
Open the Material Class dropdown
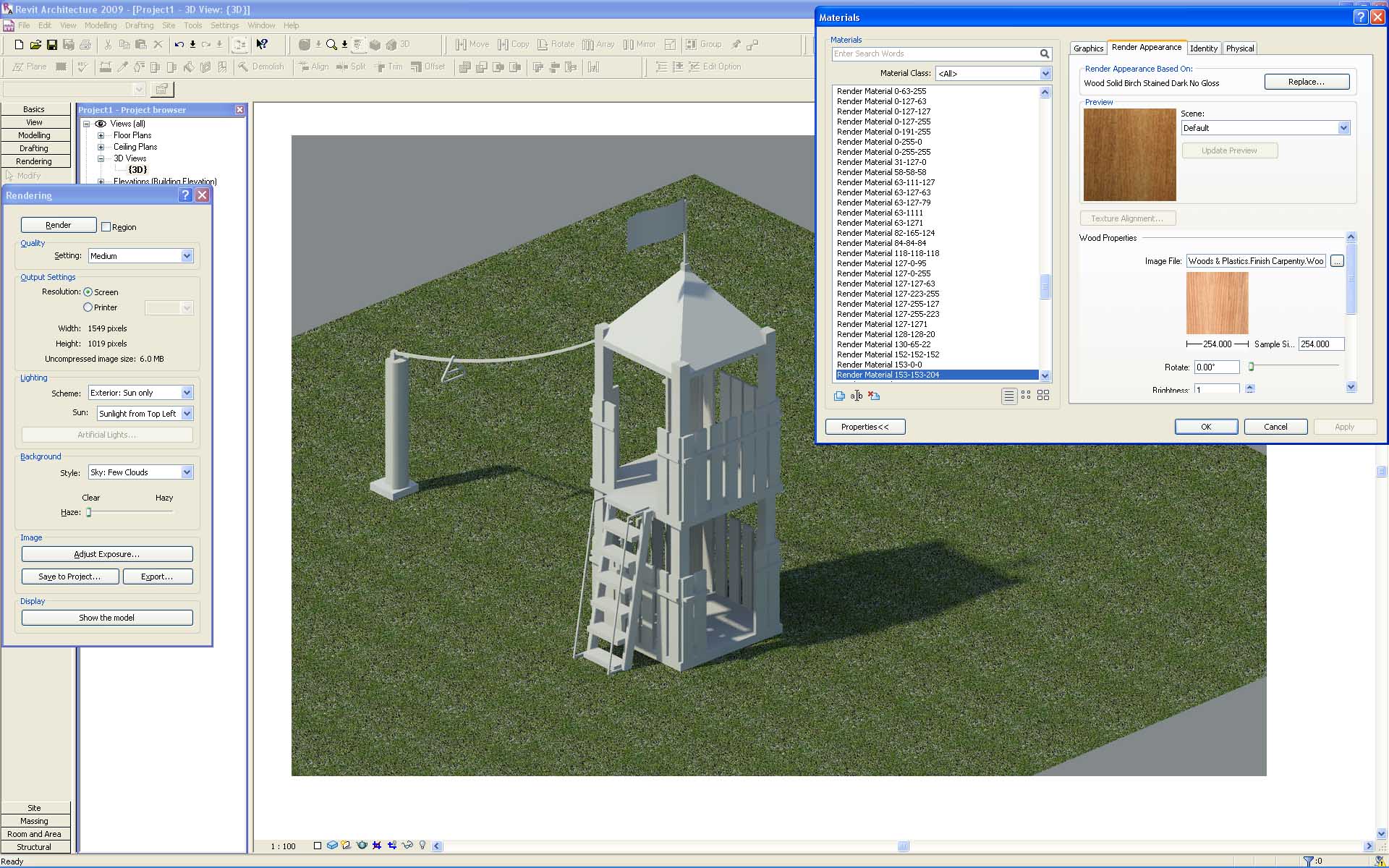click(1045, 74)
